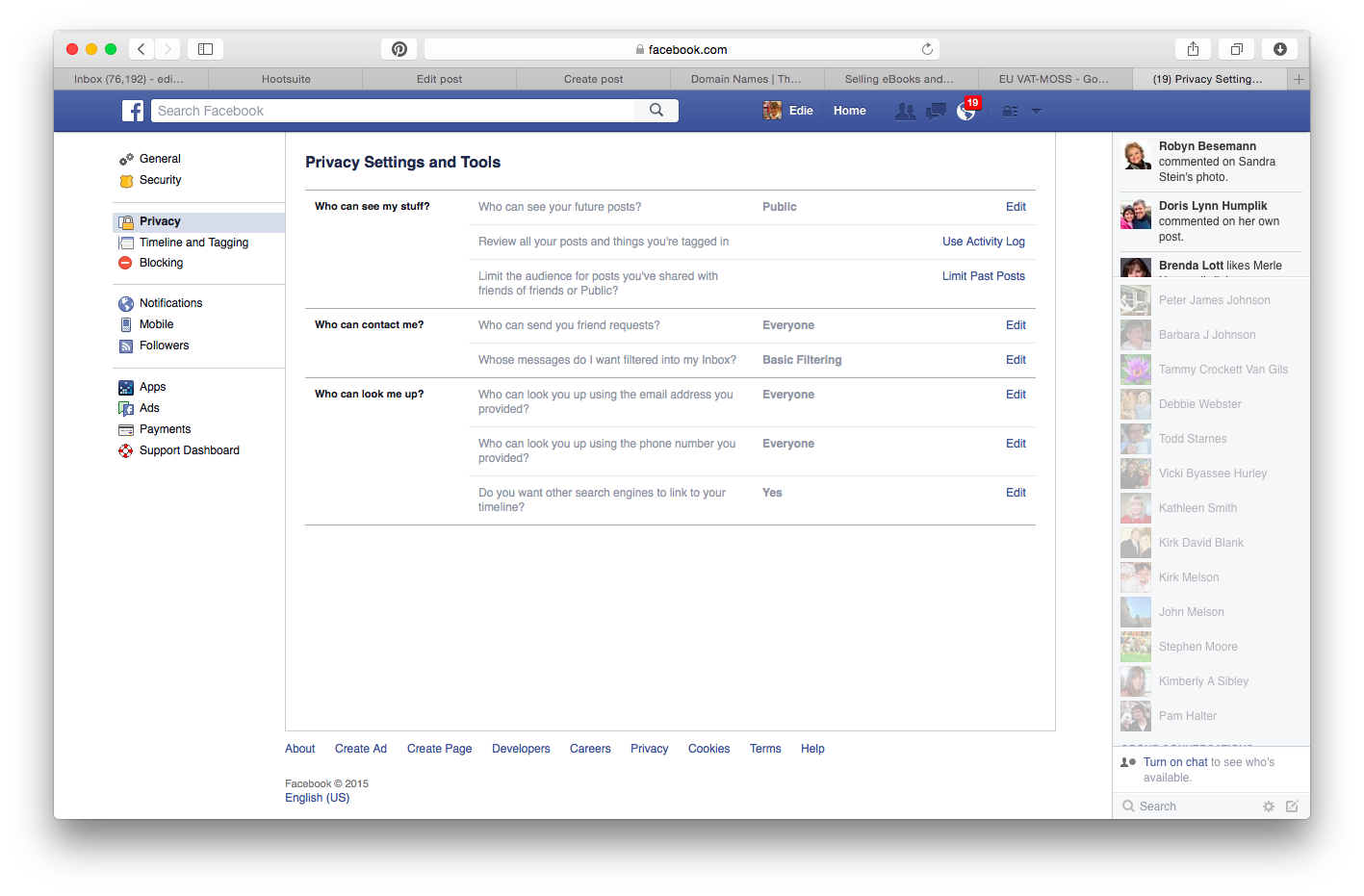Click Cookies footer link
Viewport: 1364px width, 896px height.
[x=708, y=749]
